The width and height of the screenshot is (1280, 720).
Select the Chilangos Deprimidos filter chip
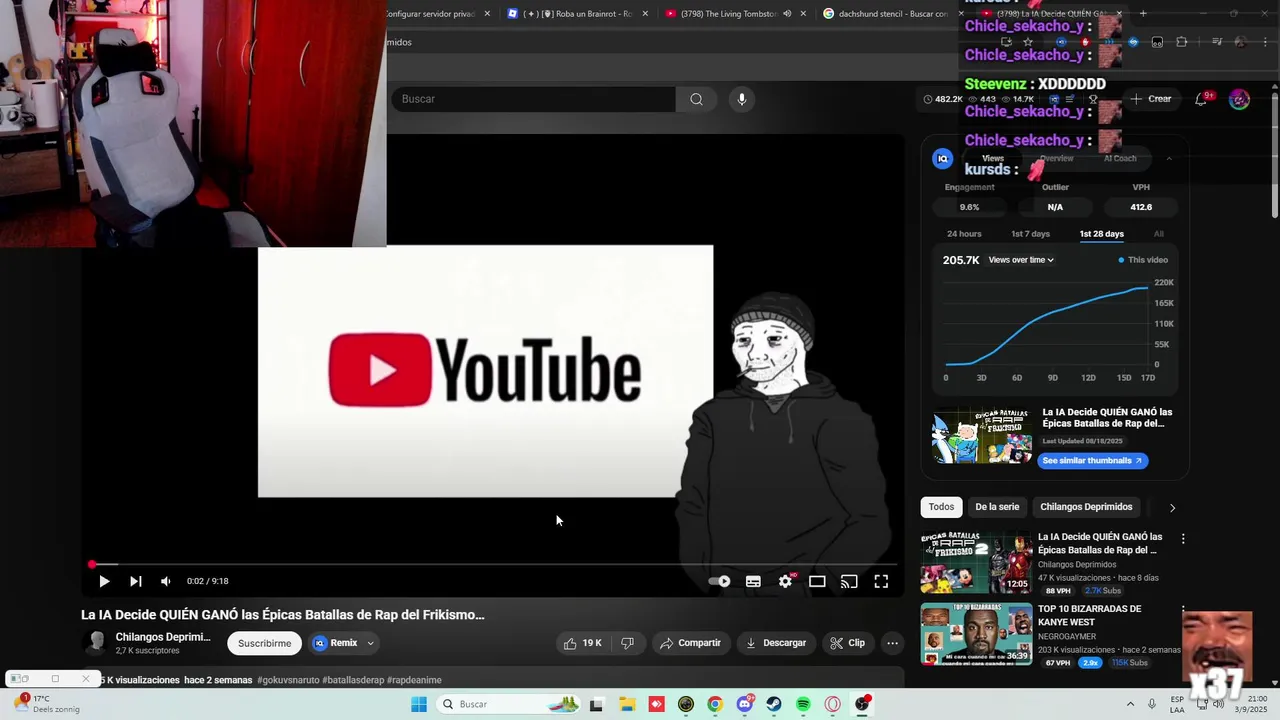[x=1086, y=507]
